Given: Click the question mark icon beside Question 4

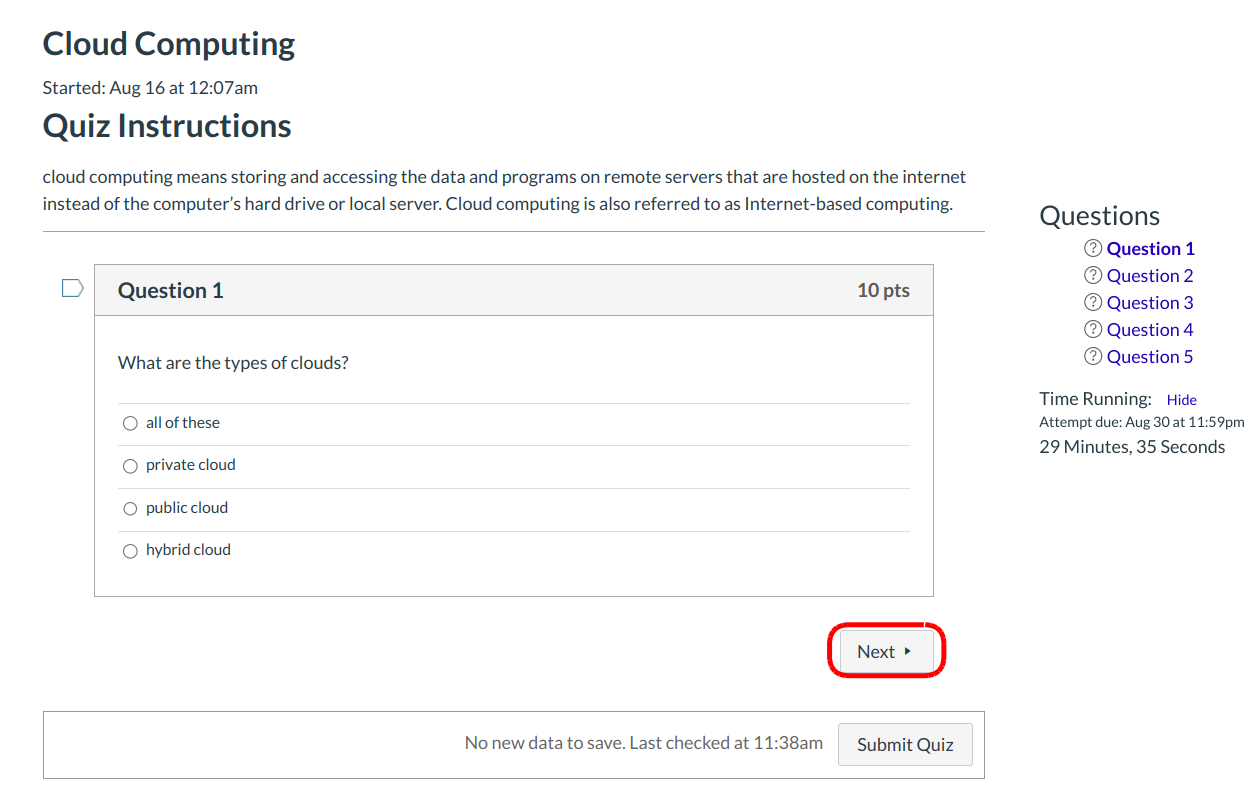Looking at the screenshot, I should (1093, 330).
